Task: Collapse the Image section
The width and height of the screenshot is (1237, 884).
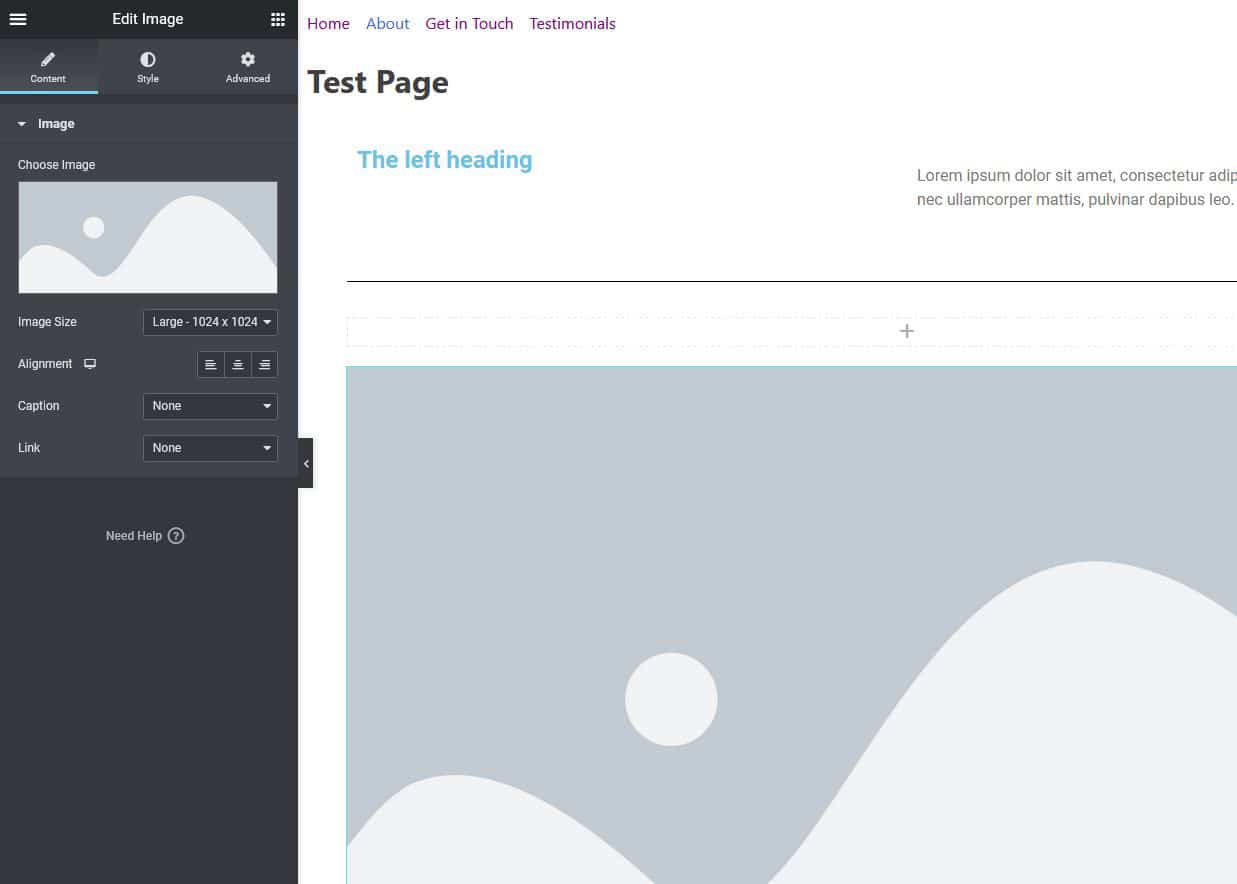Action: click(22, 124)
